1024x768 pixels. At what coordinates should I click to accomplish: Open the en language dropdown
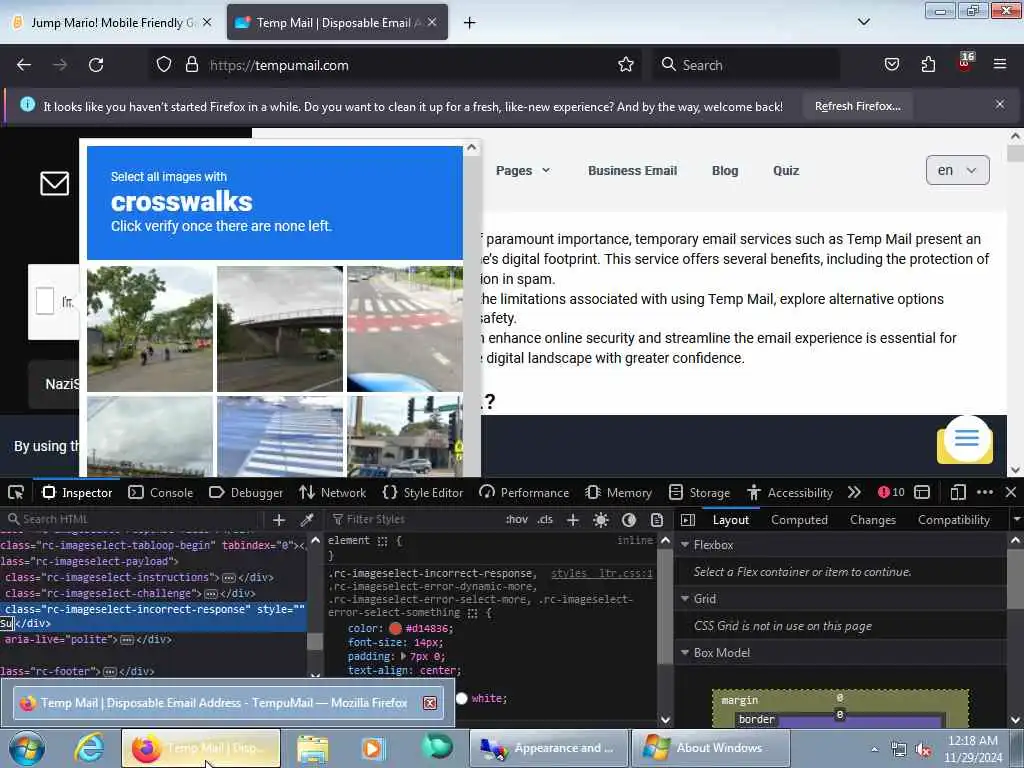957,170
